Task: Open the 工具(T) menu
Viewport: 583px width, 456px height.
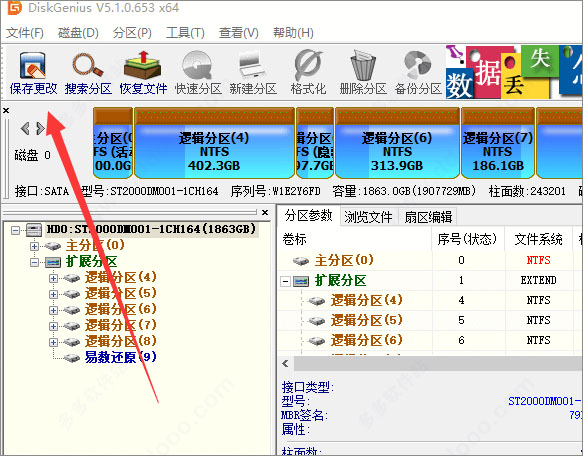Action: [x=185, y=33]
